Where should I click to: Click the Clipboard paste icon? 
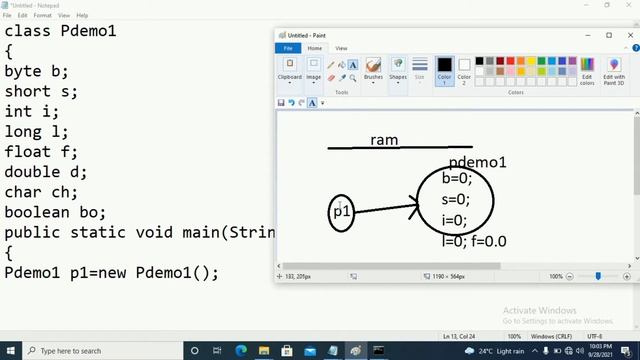click(x=290, y=64)
